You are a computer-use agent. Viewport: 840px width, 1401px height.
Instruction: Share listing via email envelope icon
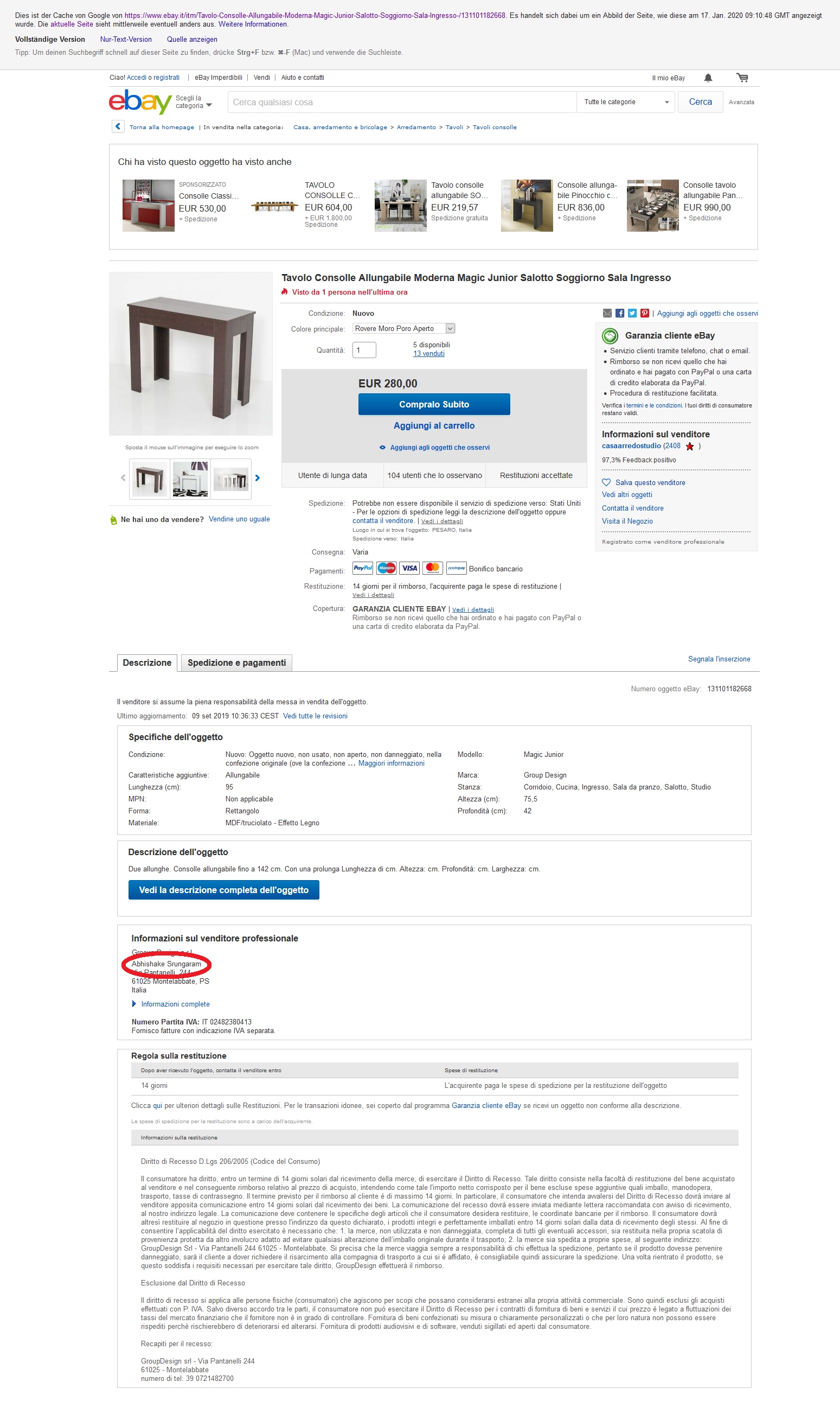(607, 313)
